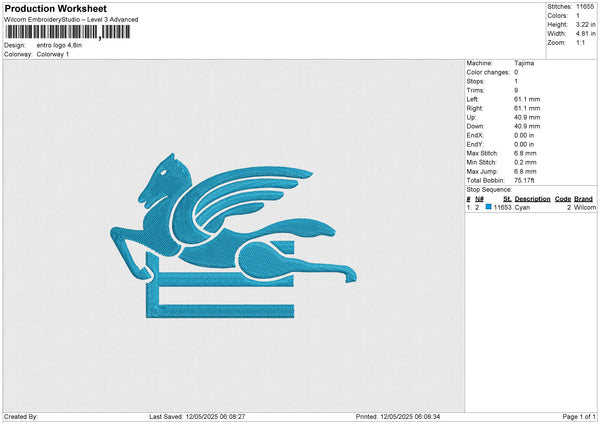Click the Page 1 of 1 indicator
The height and width of the screenshot is (424, 600).
(579, 417)
